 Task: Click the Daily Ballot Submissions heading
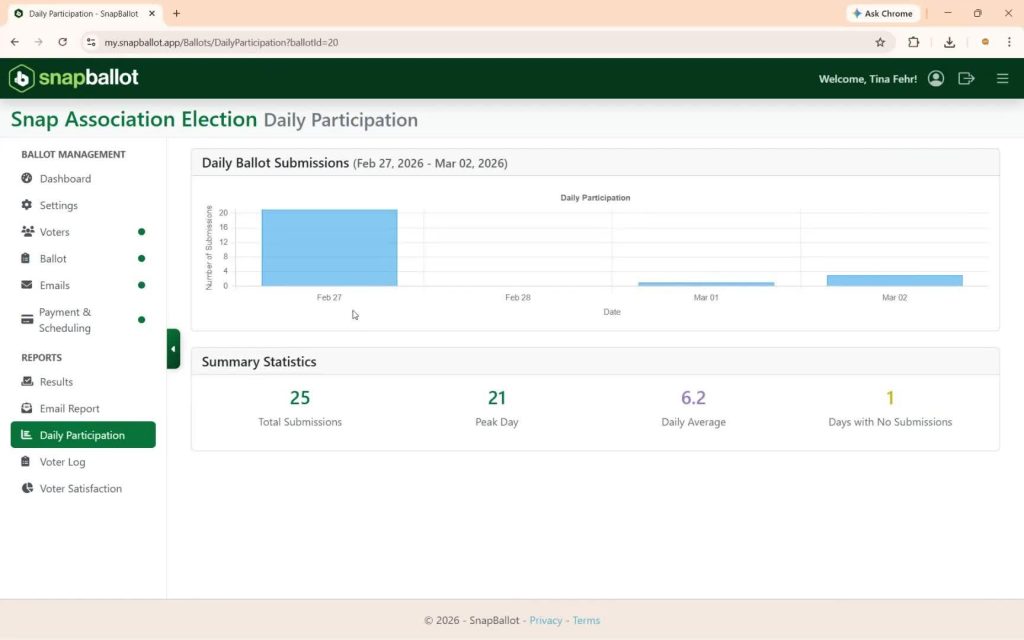[275, 163]
